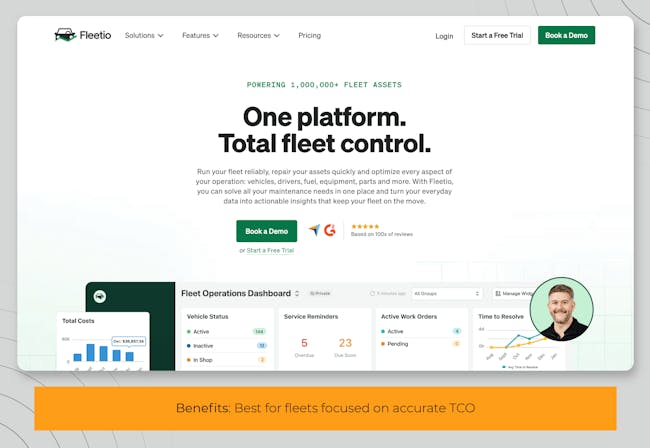The width and height of the screenshot is (650, 448).
Task: Expand the Features dropdown
Action: click(200, 36)
